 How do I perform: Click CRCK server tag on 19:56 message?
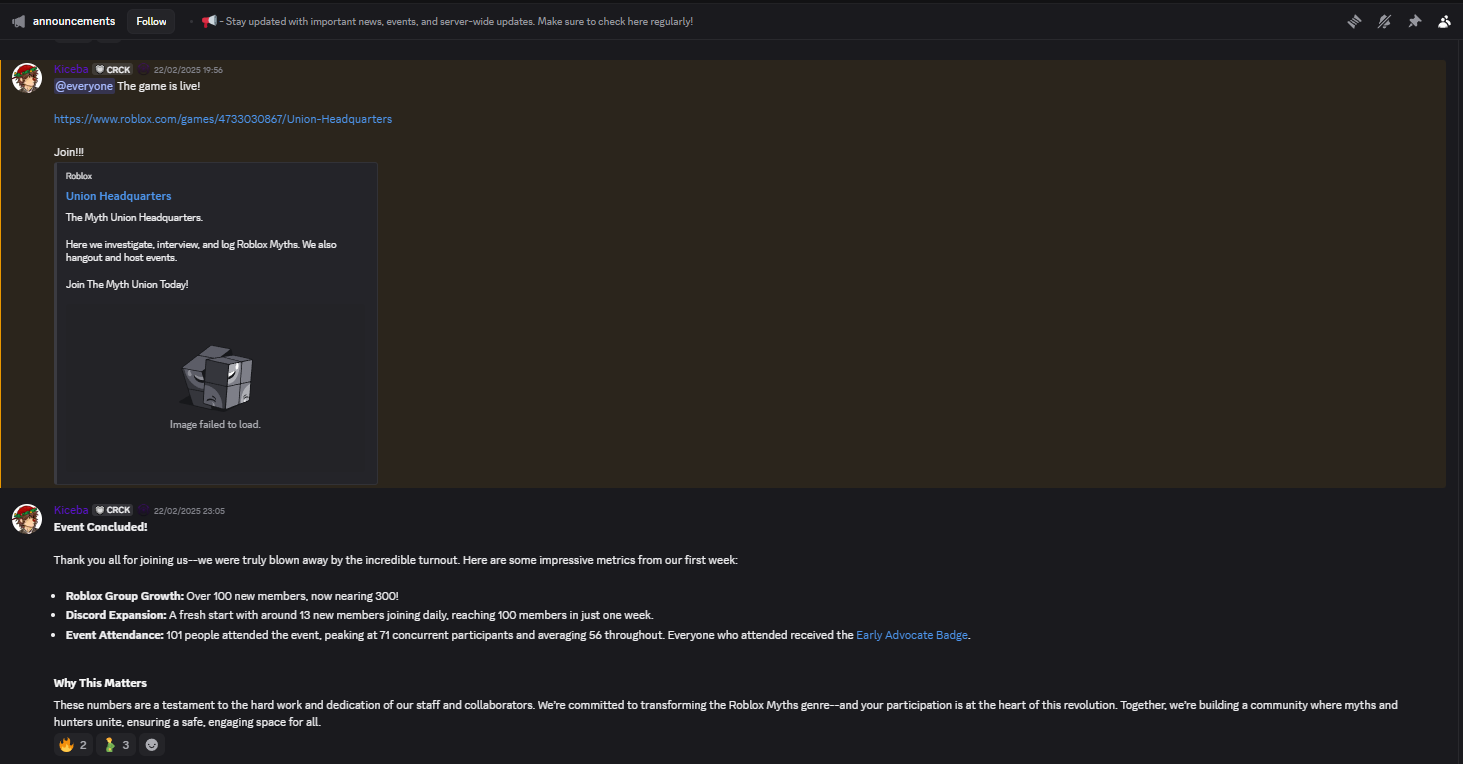113,70
